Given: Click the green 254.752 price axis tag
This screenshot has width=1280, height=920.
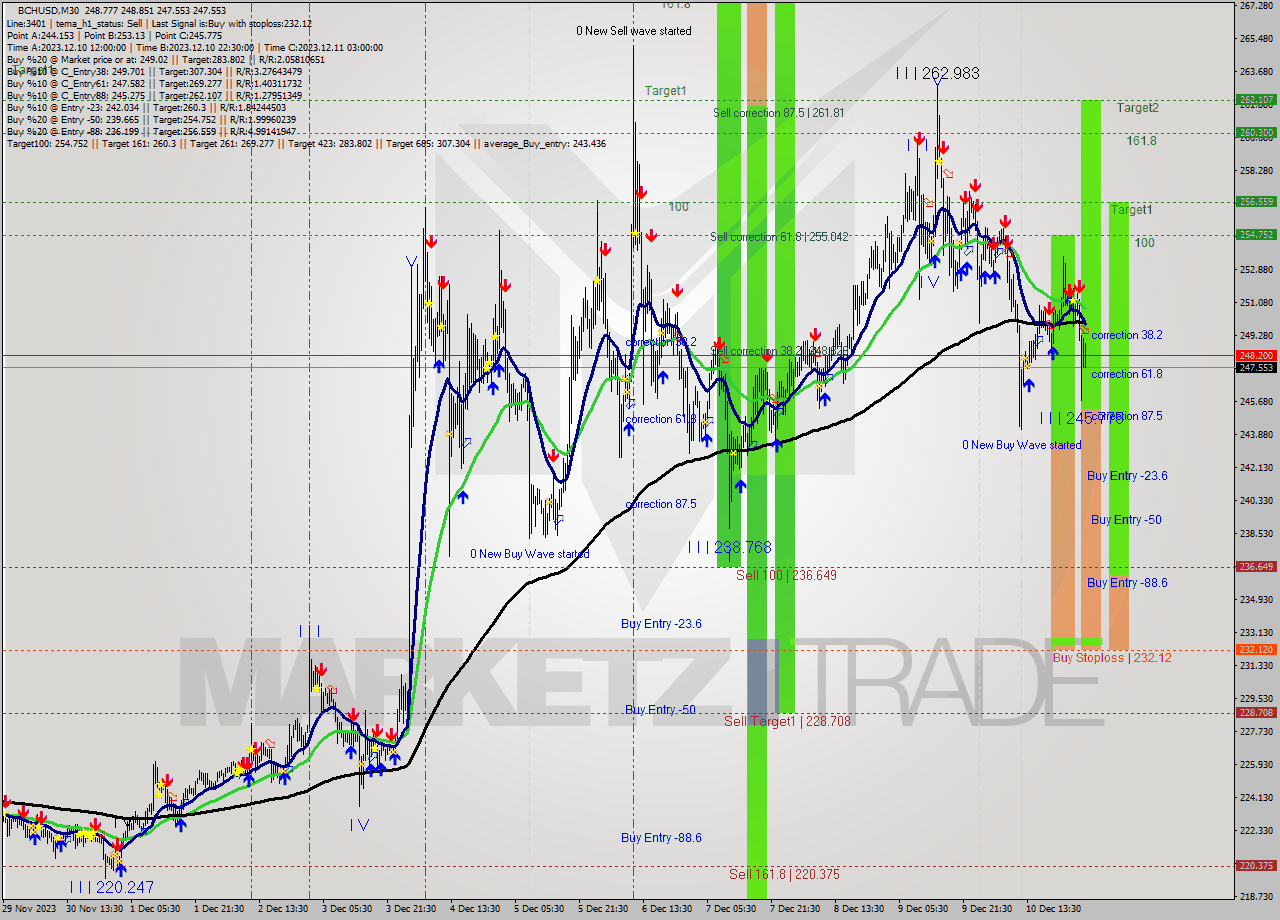Looking at the screenshot, I should point(1256,235).
